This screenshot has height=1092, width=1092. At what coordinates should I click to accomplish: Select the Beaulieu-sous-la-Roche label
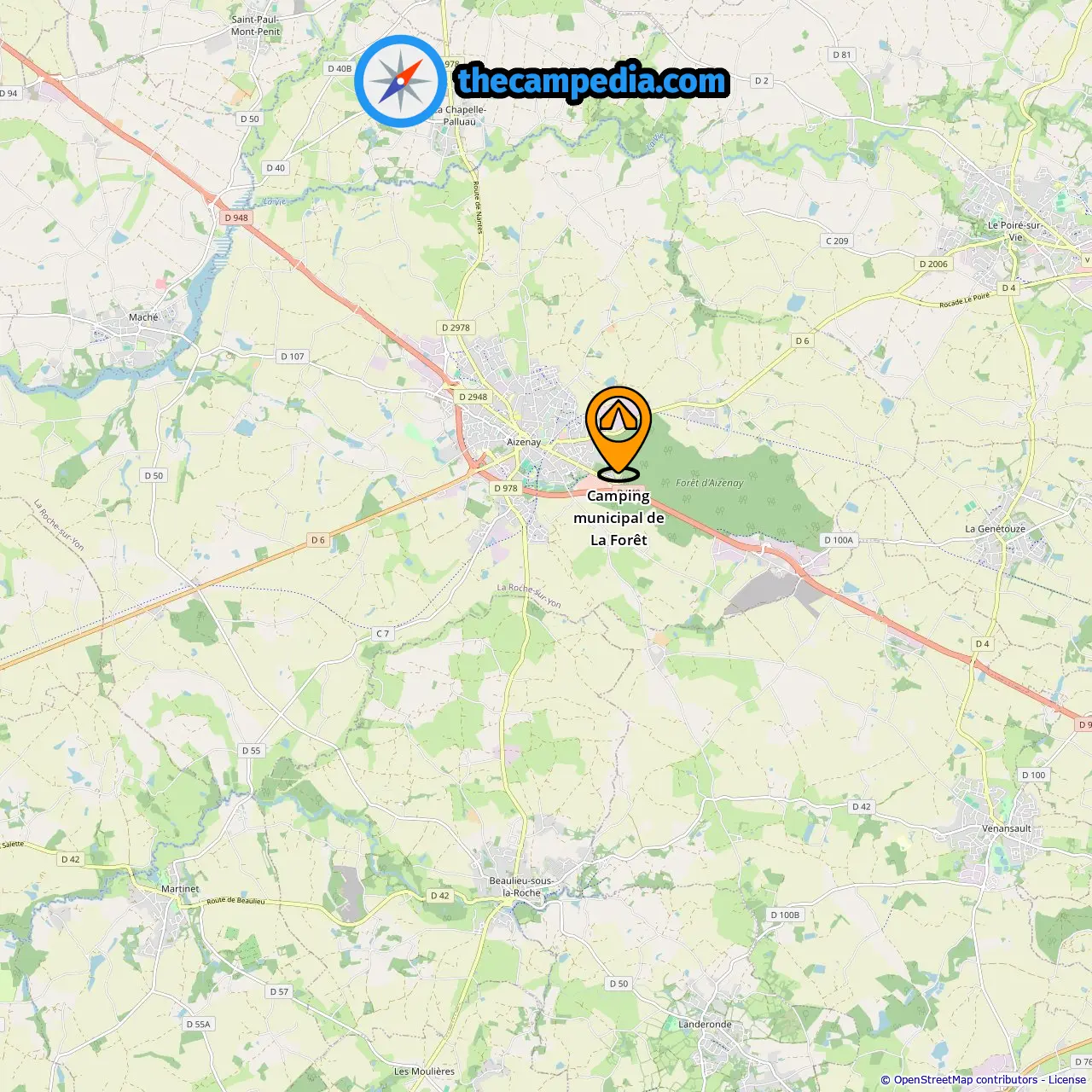click(521, 886)
